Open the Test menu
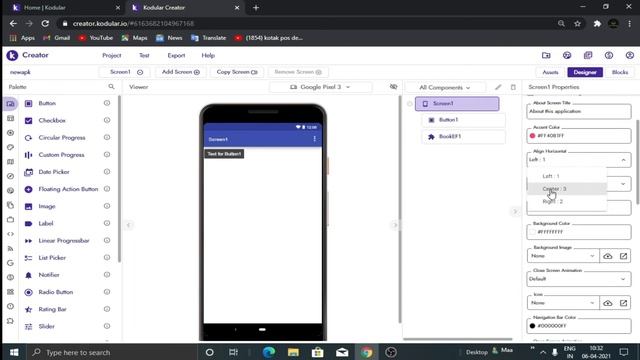 [144, 56]
